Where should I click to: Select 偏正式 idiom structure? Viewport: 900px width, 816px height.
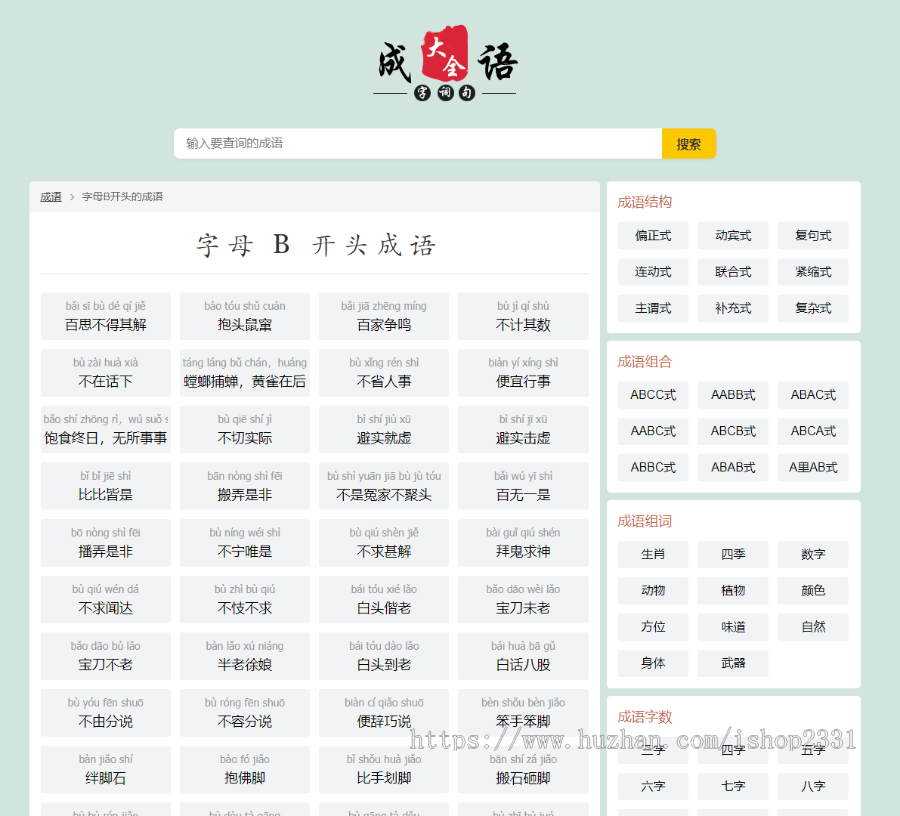[653, 236]
